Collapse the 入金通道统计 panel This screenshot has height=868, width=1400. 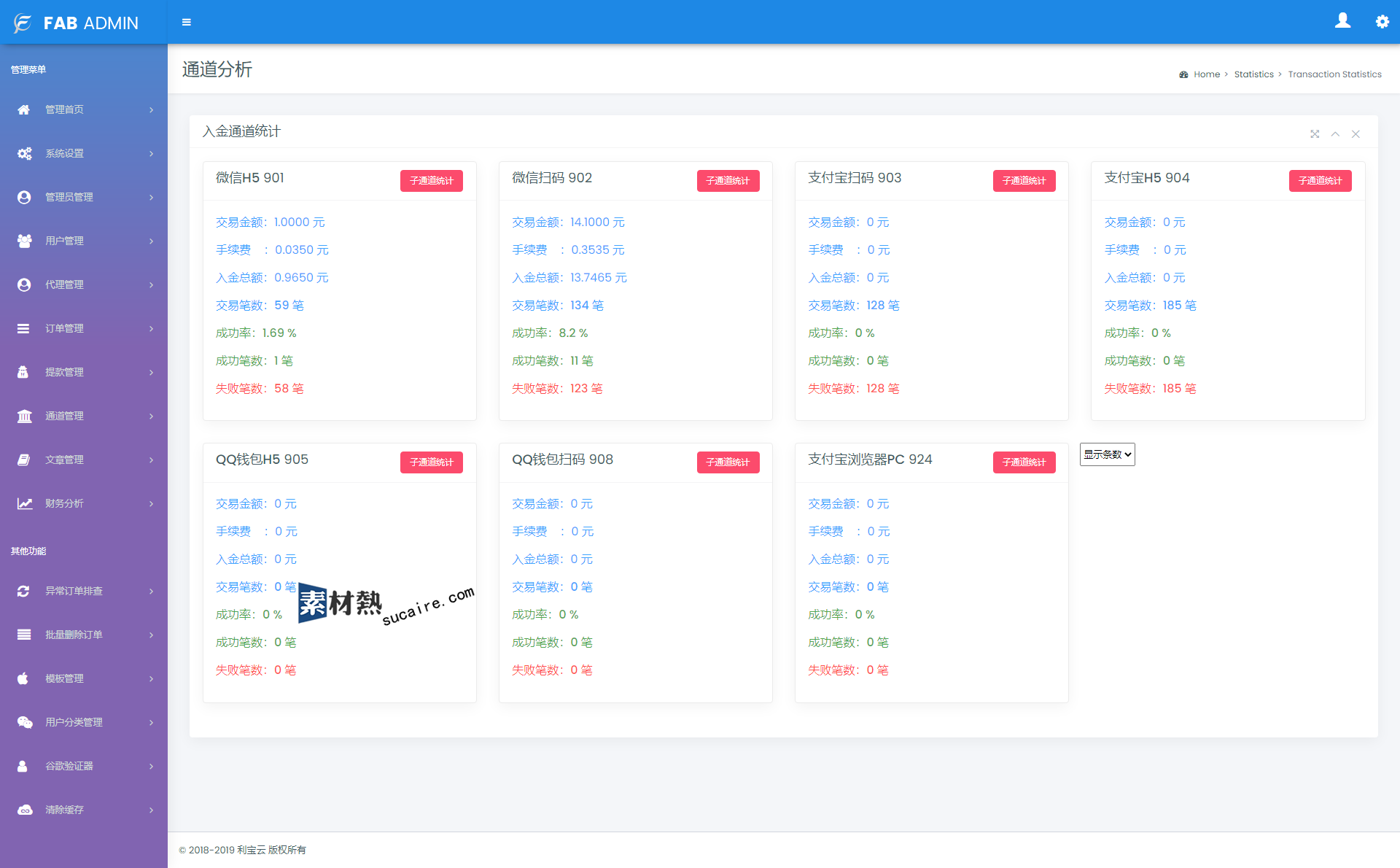pos(1335,134)
